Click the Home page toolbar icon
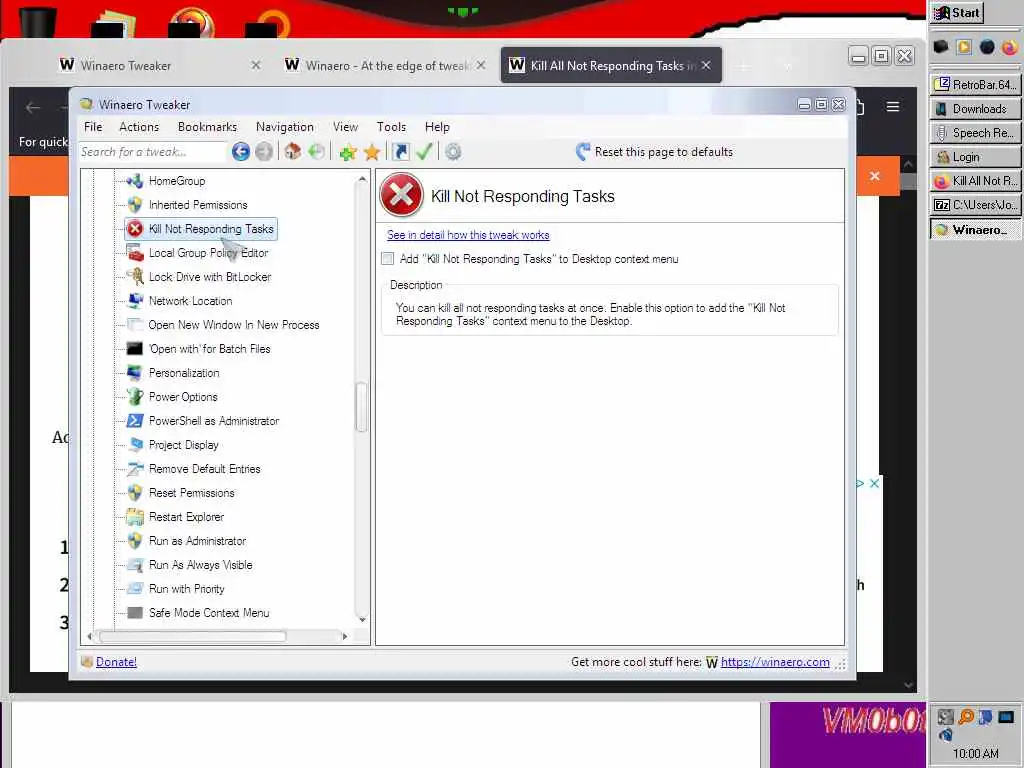The image size is (1024, 768). 293,152
